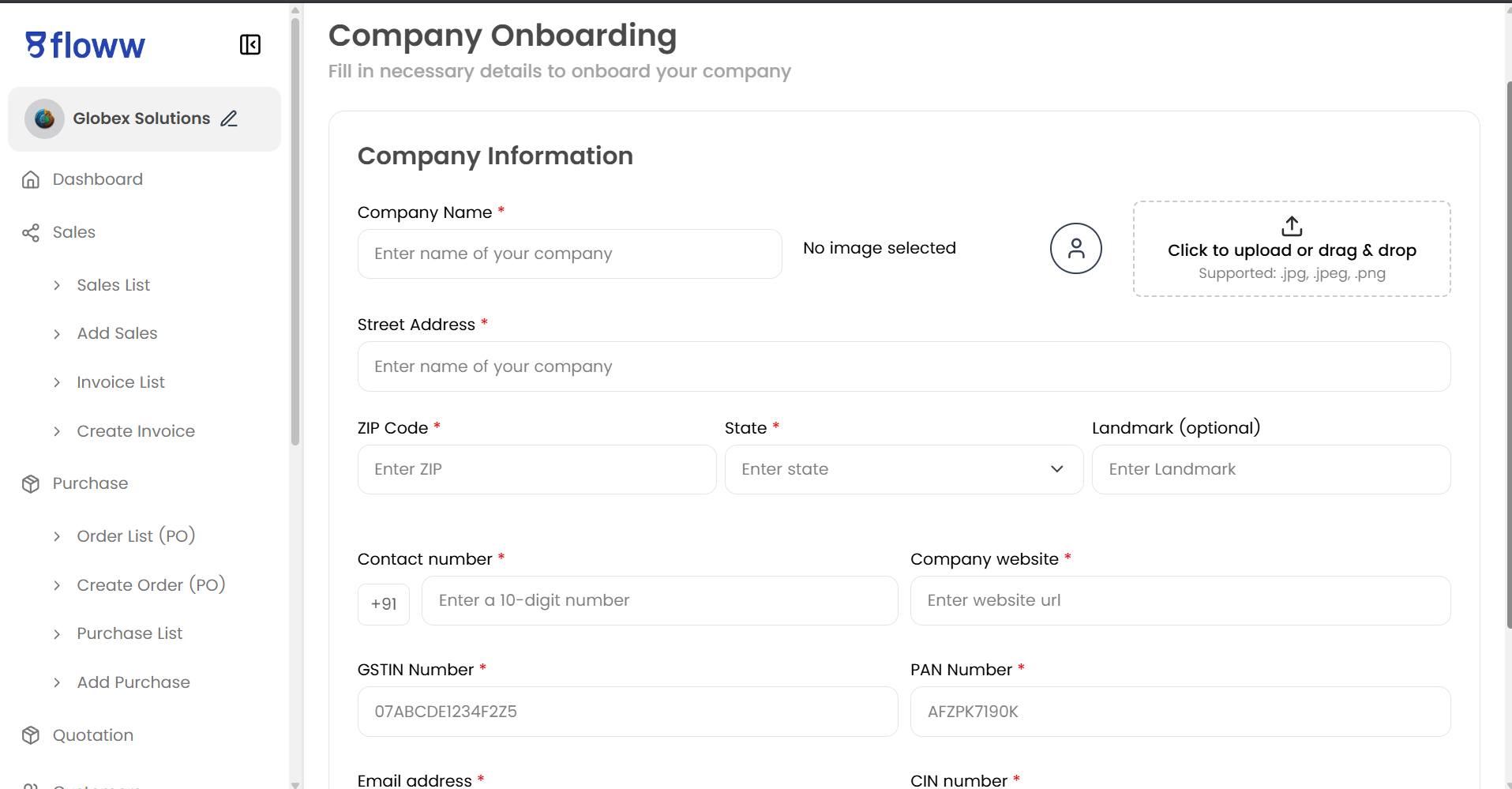Screen dimensions: 1512x789
Task: Click the Purchase box icon
Action: [x=31, y=484]
